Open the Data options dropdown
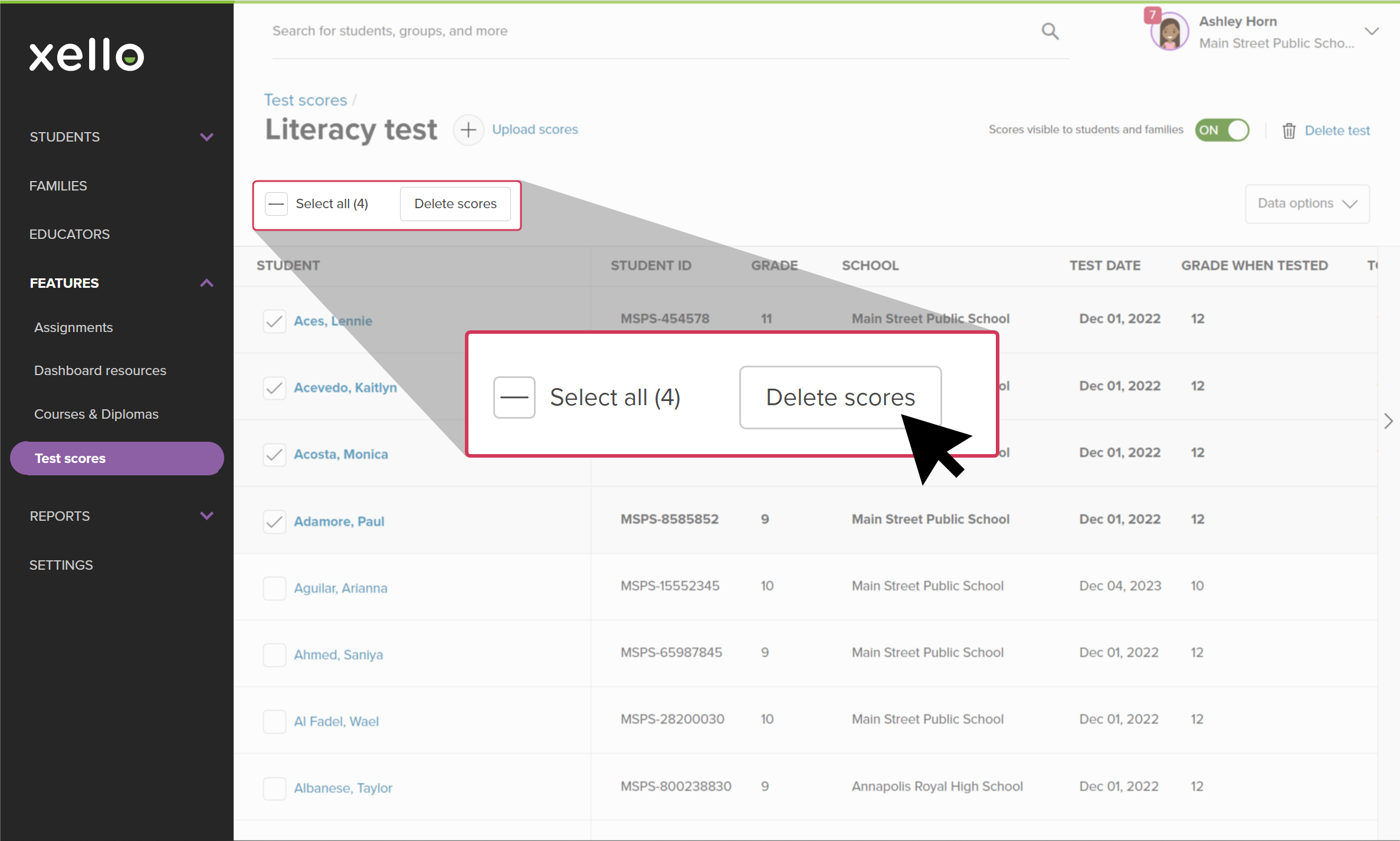Screen dimensions: 1400x841 click(x=1307, y=203)
